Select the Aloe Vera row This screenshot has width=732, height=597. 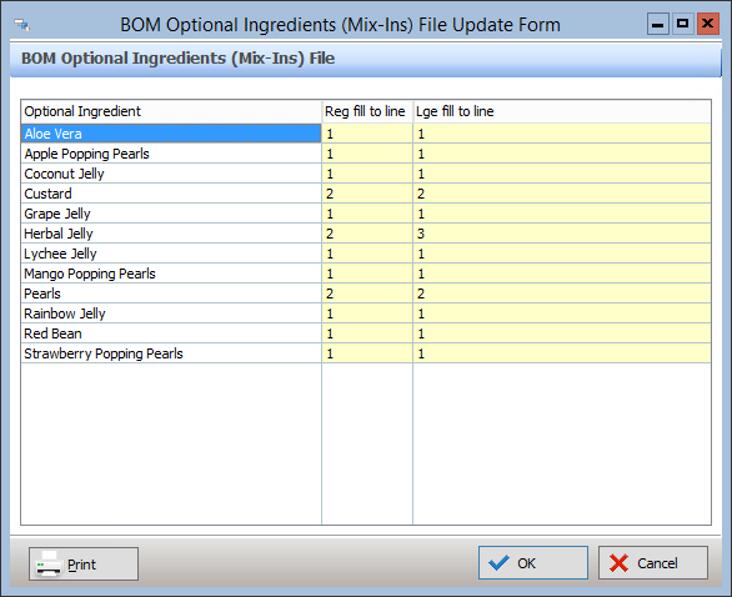[x=170, y=133]
